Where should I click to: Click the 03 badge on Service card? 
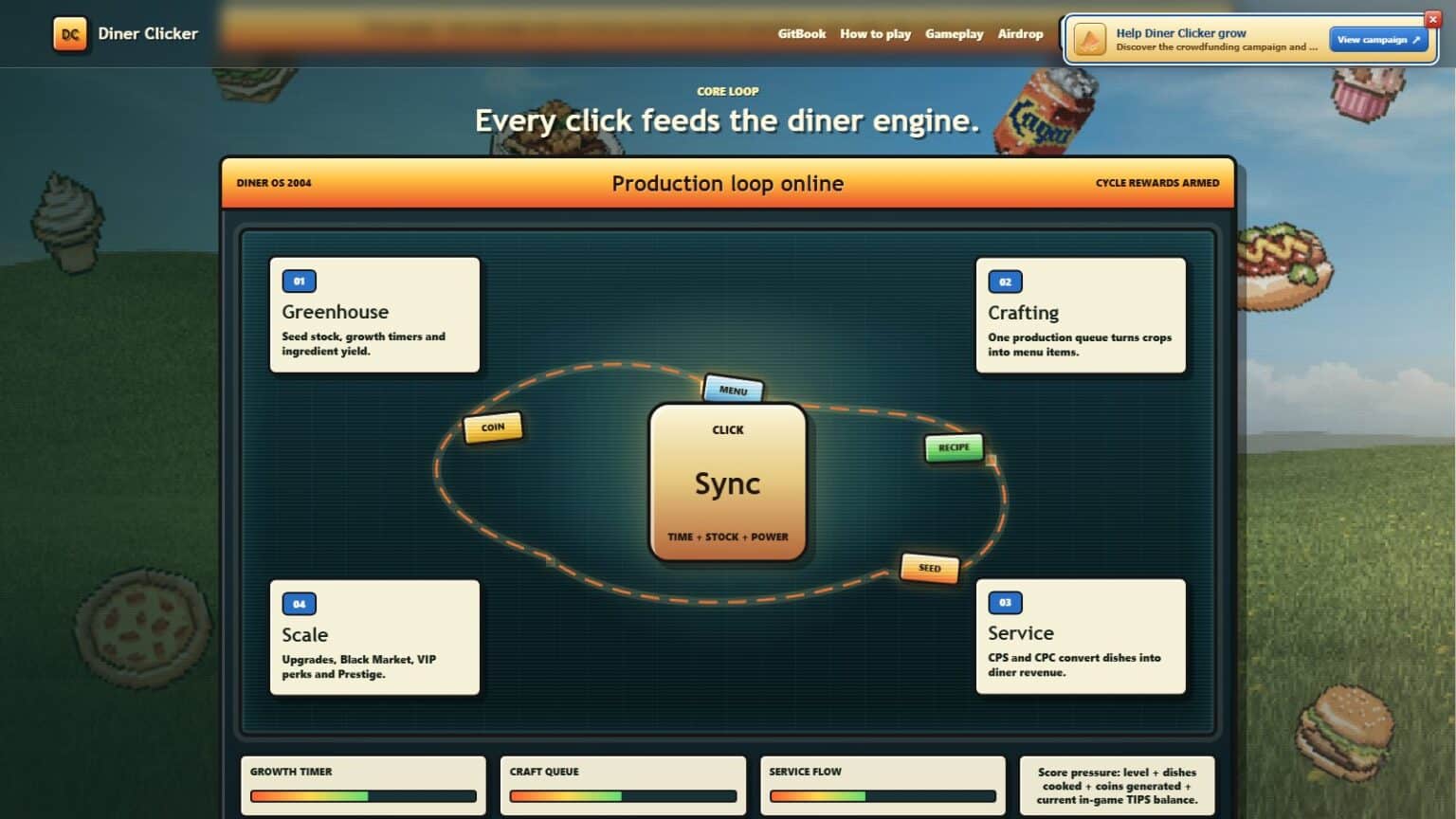click(x=1005, y=603)
